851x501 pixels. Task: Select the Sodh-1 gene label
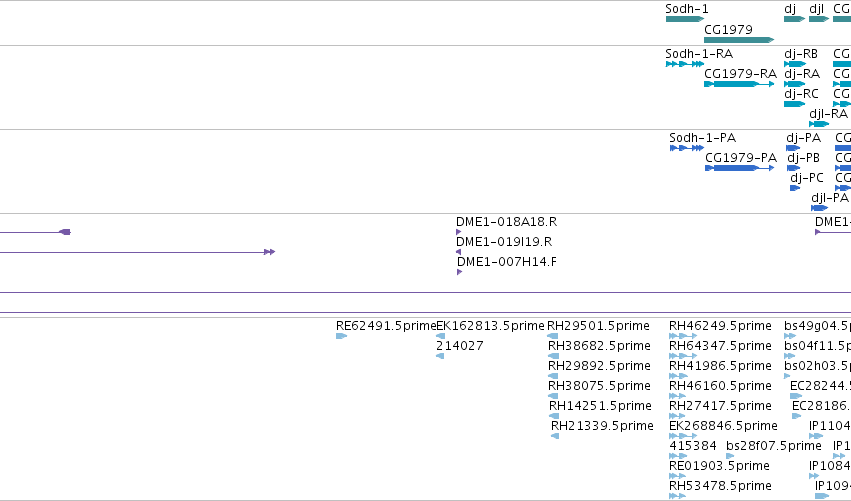[x=687, y=9]
